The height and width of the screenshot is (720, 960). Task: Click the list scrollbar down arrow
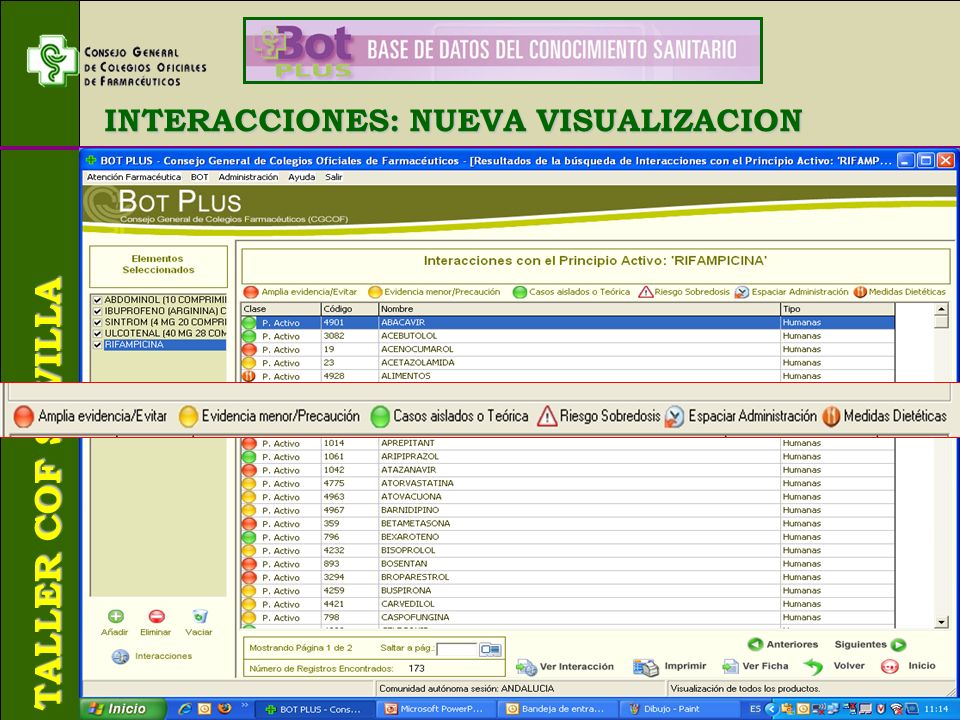[942, 622]
